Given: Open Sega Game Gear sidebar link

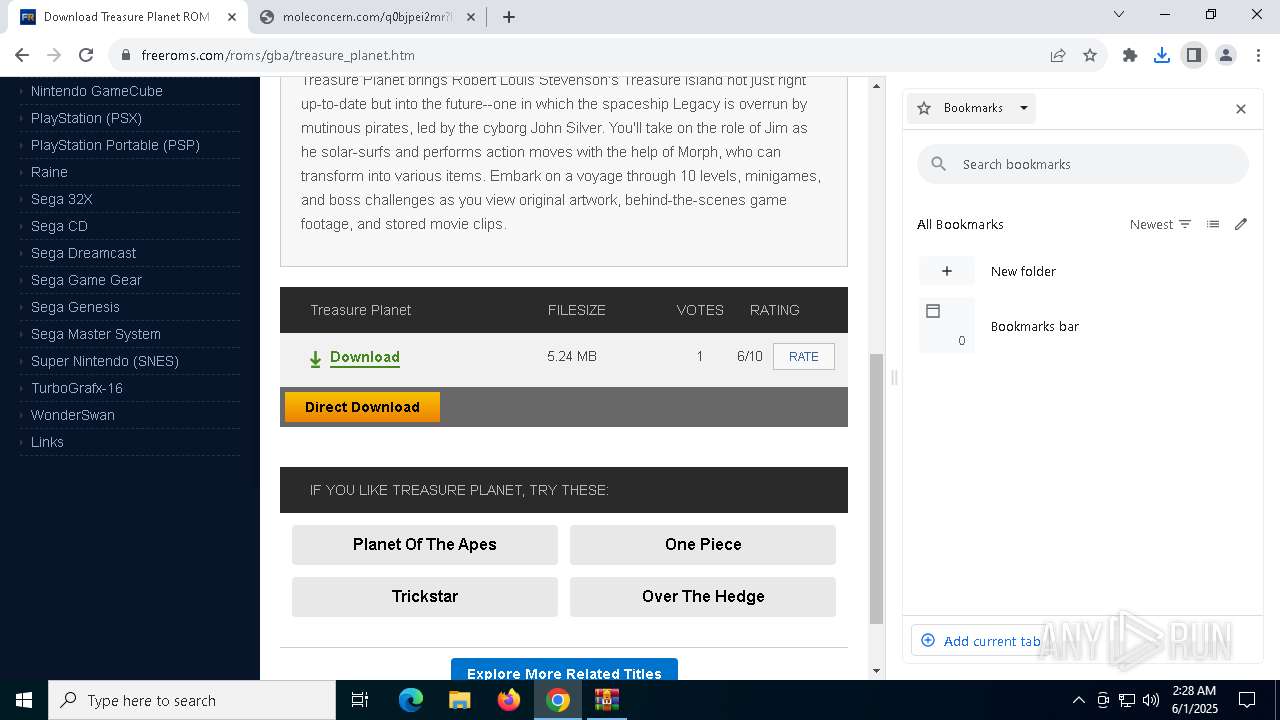Looking at the screenshot, I should (x=86, y=280).
